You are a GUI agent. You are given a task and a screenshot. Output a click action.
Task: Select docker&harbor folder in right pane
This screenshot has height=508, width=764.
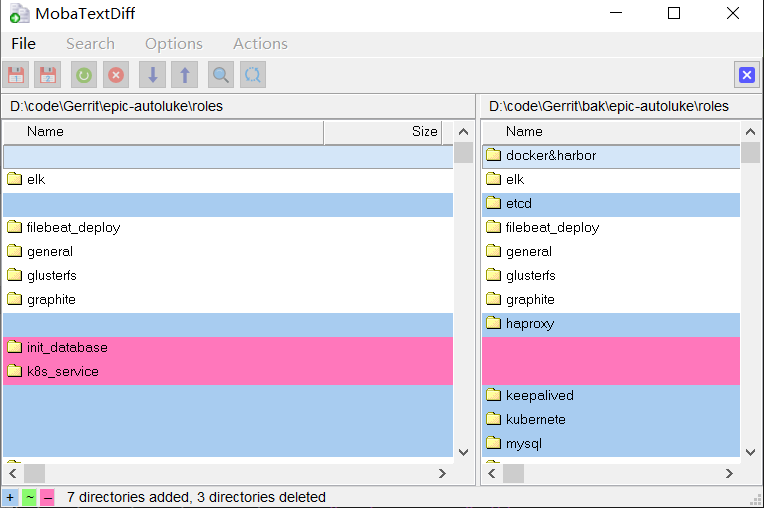pyautogui.click(x=611, y=156)
